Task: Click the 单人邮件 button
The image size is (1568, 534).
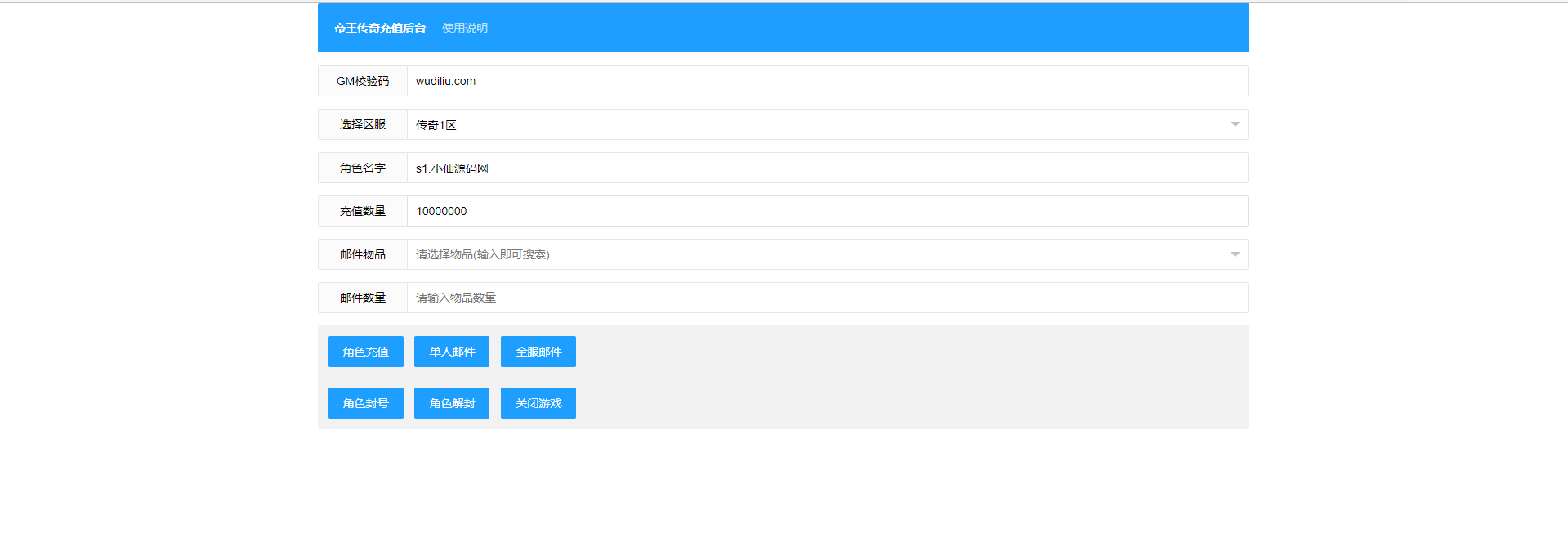Action: coord(452,352)
